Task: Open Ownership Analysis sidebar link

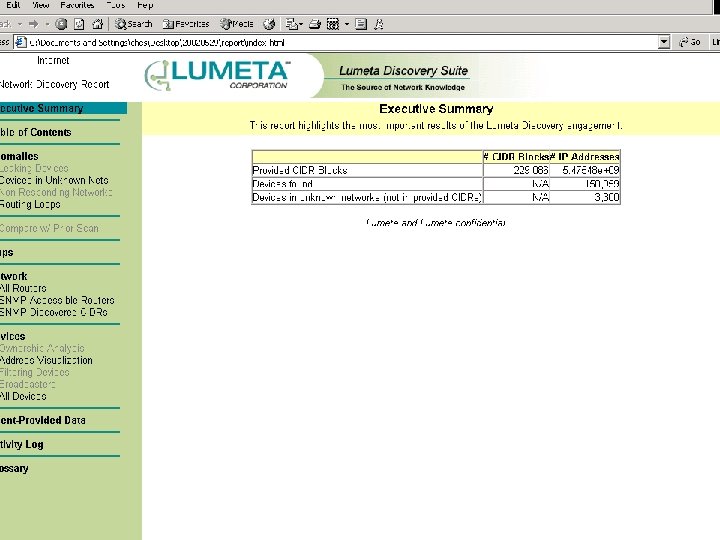Action: (42, 348)
